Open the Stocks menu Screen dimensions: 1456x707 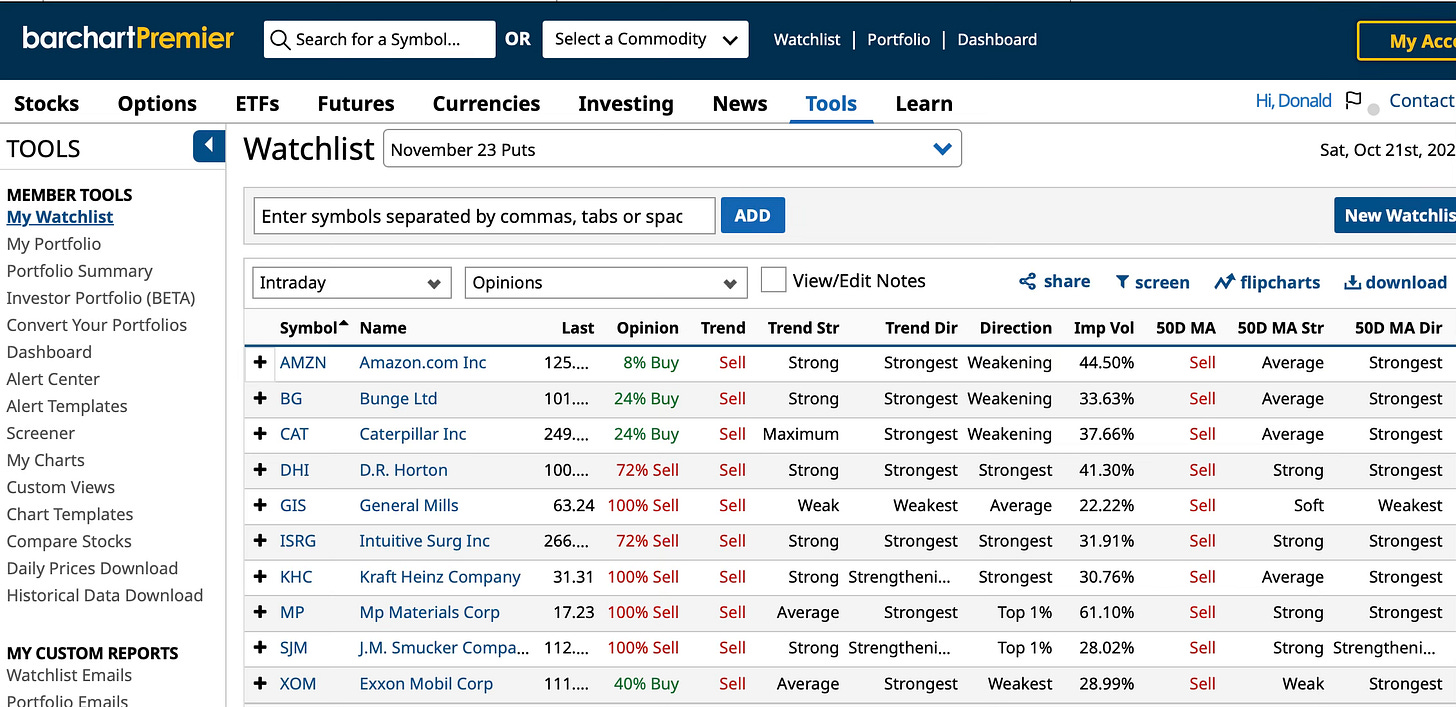pyautogui.click(x=46, y=103)
